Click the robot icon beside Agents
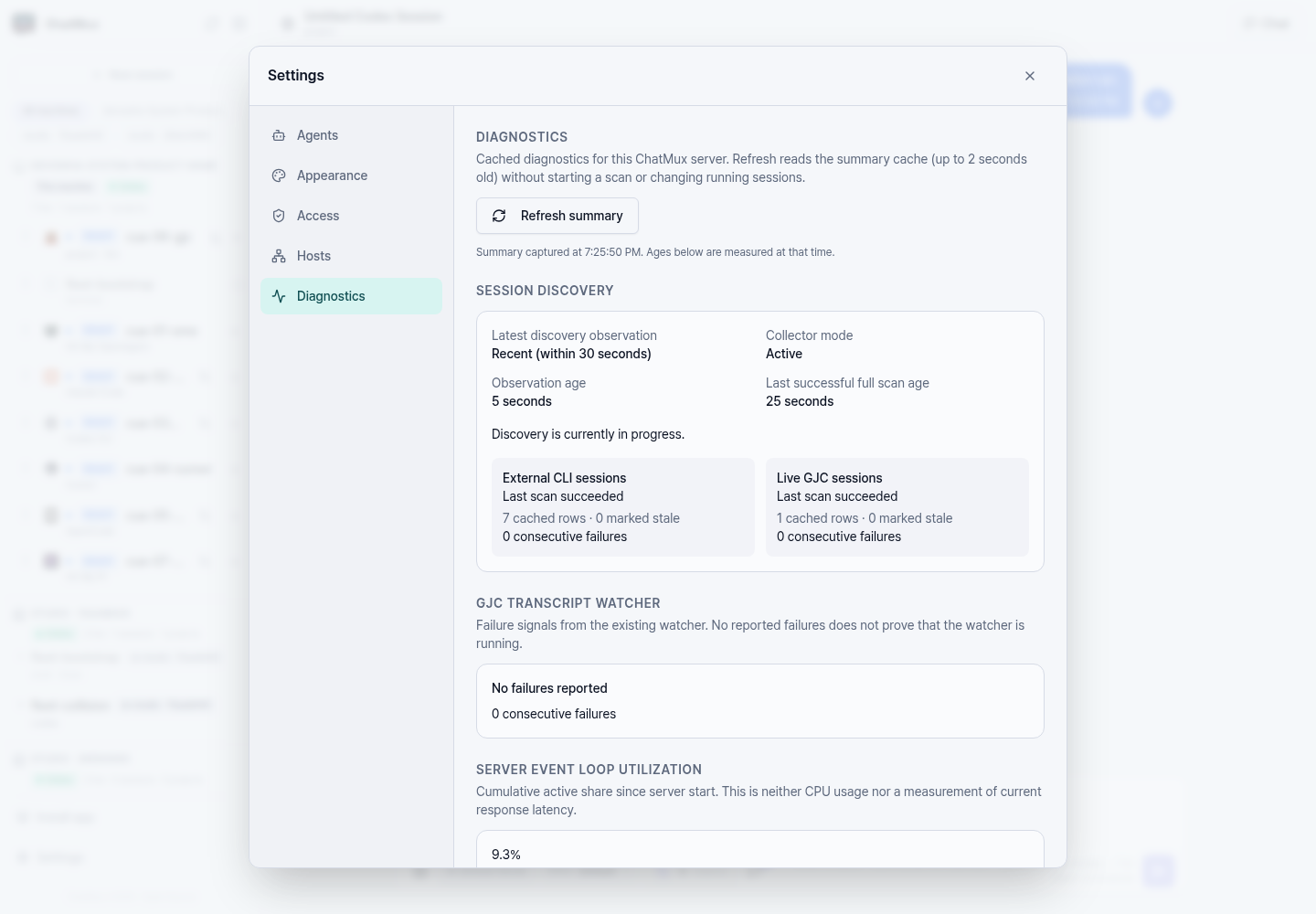 tap(279, 135)
